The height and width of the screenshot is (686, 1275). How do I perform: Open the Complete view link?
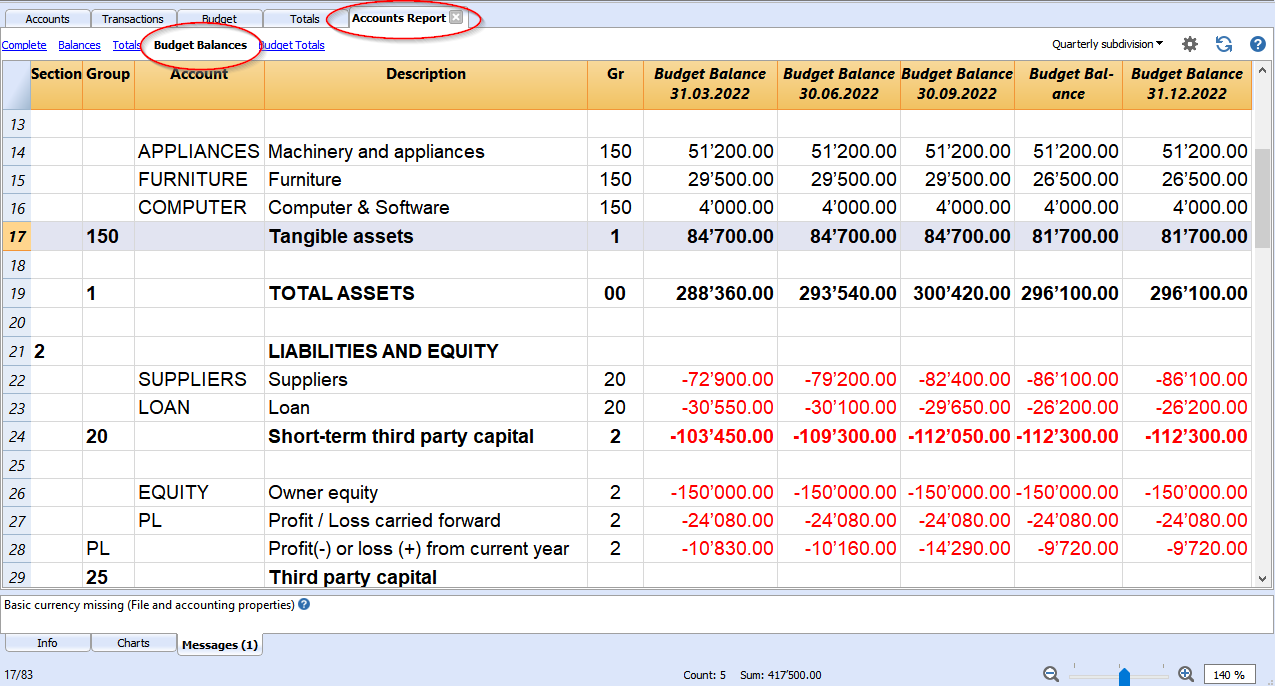(24, 45)
